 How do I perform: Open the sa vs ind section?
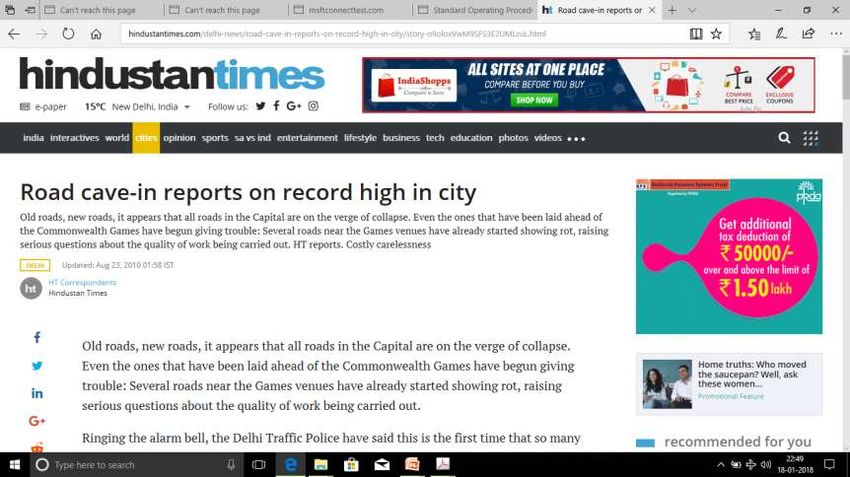click(253, 138)
